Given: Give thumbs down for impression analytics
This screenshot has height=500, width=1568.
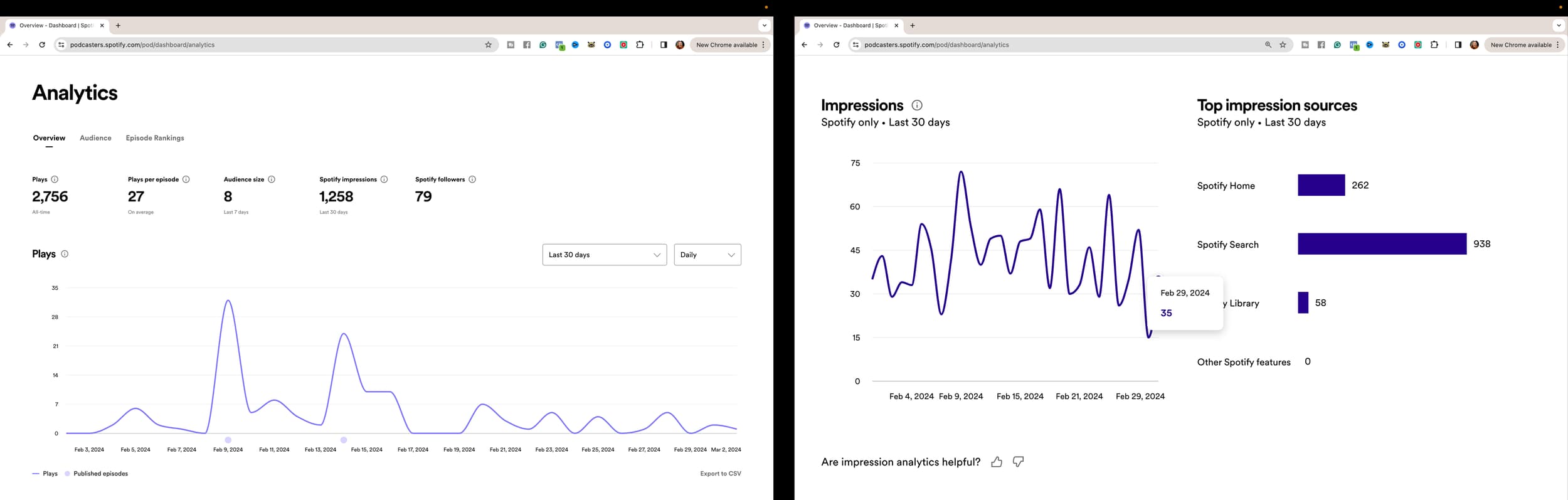Looking at the screenshot, I should [x=1019, y=462].
